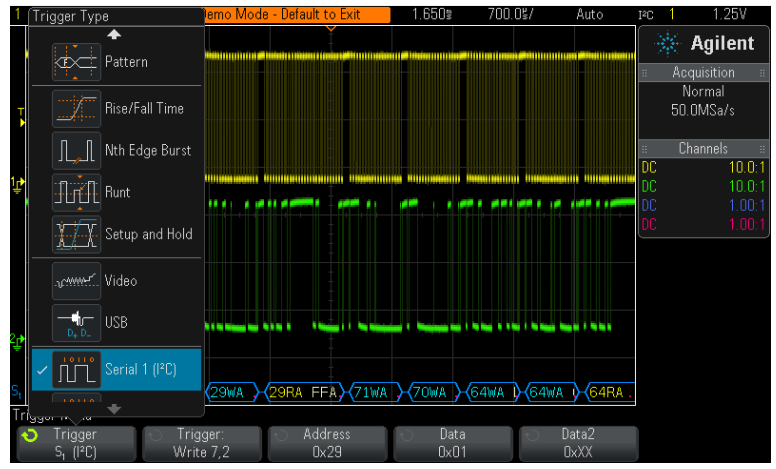Click blue channel 3 DC 1.00:1 row
This screenshot has height=469, width=776.
[x=703, y=205]
